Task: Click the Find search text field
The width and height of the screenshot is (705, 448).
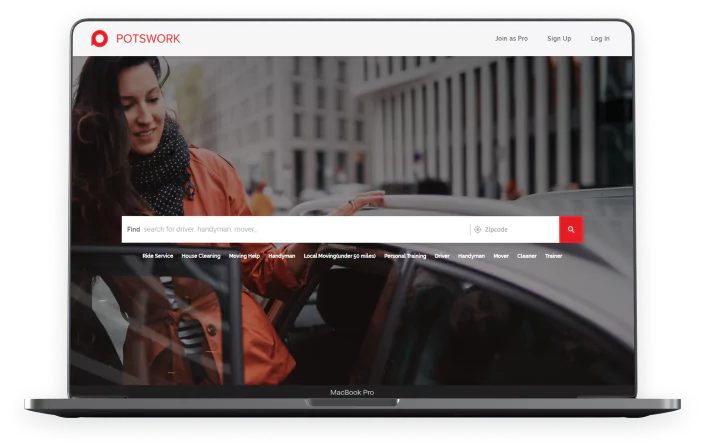Action: pos(300,229)
